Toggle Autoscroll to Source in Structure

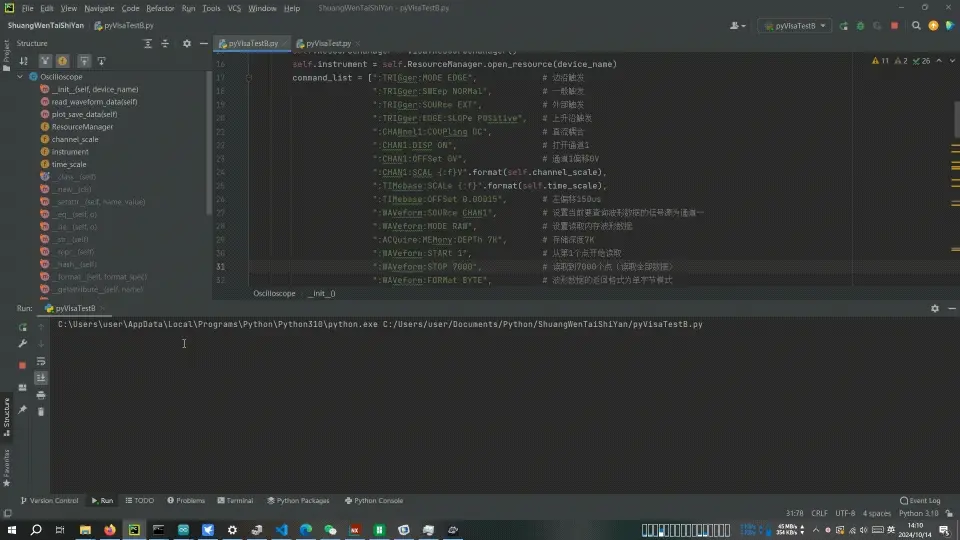[x=84, y=61]
